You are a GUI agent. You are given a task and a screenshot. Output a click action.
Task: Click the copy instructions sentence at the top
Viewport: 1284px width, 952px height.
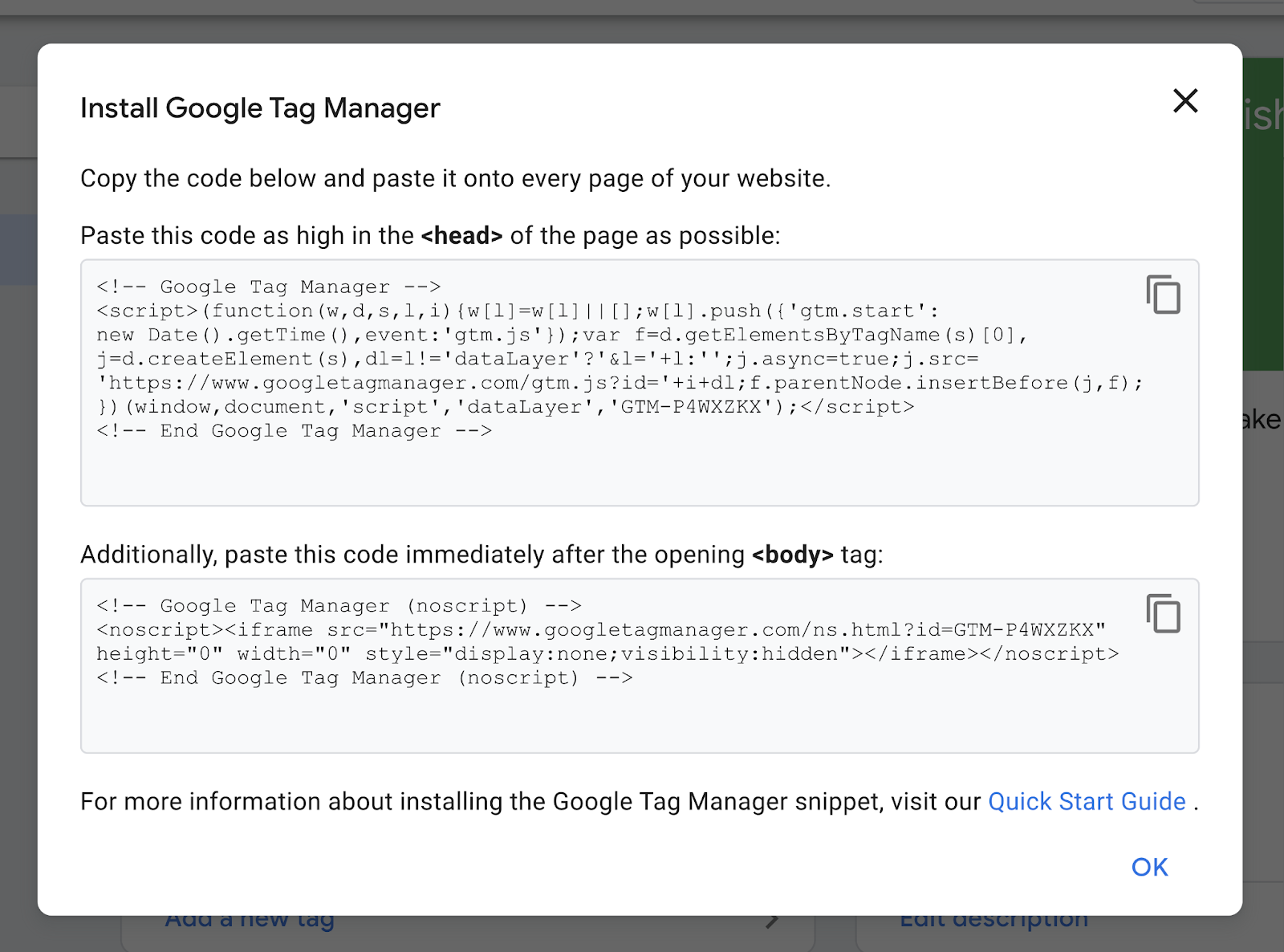(x=455, y=178)
